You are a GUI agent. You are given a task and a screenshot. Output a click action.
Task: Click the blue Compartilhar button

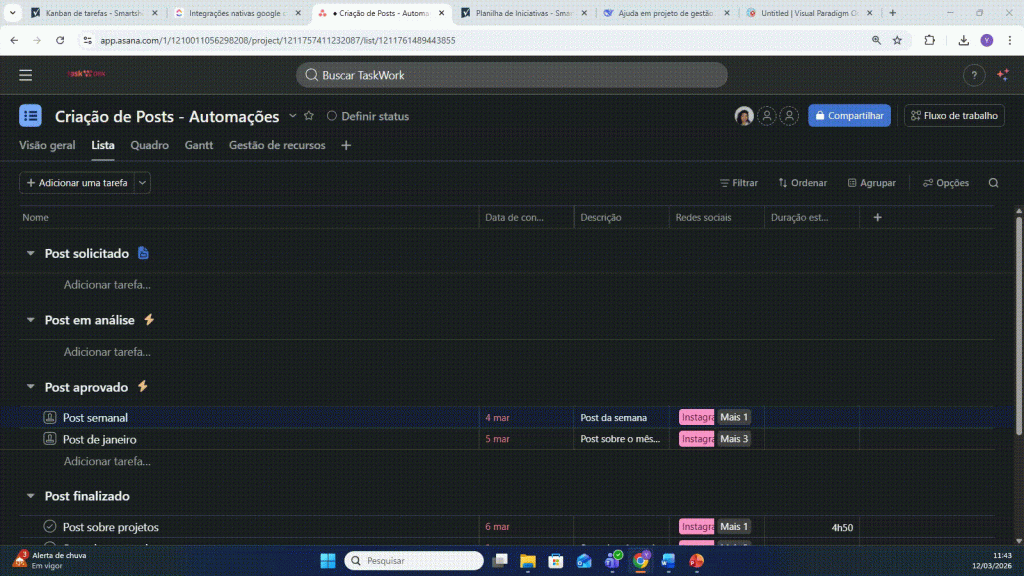pyautogui.click(x=849, y=116)
